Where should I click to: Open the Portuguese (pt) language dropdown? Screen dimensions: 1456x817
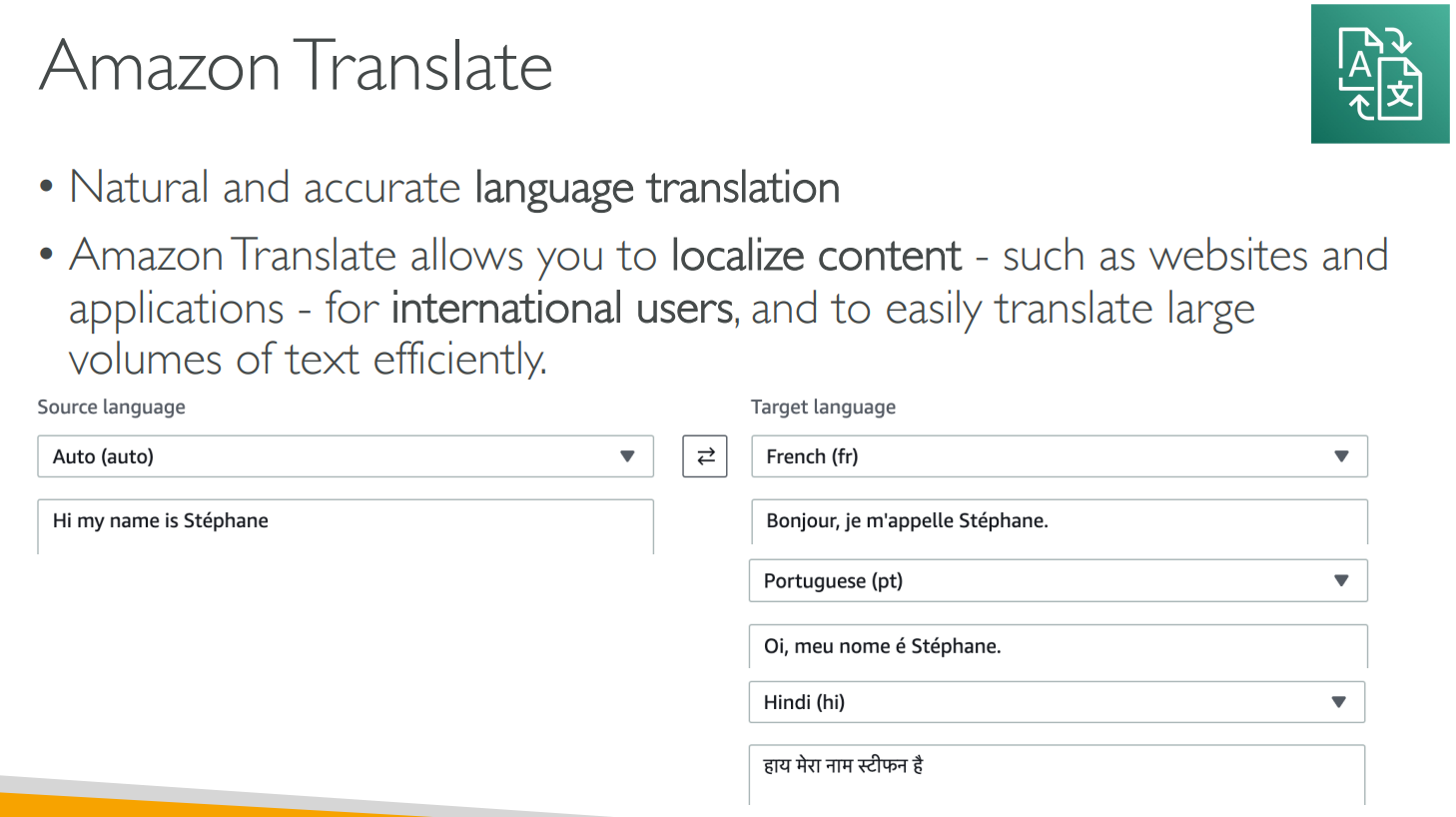[1058, 581]
